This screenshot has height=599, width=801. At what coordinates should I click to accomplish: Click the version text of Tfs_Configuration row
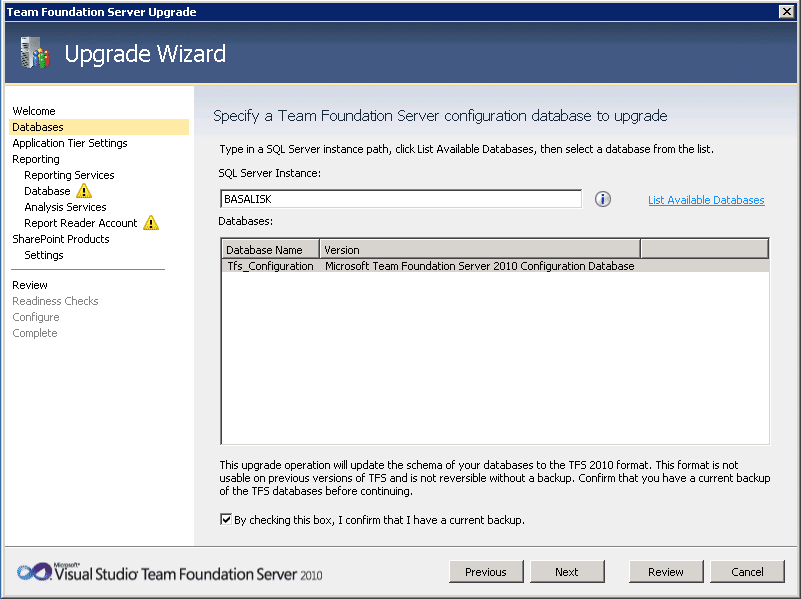(480, 266)
